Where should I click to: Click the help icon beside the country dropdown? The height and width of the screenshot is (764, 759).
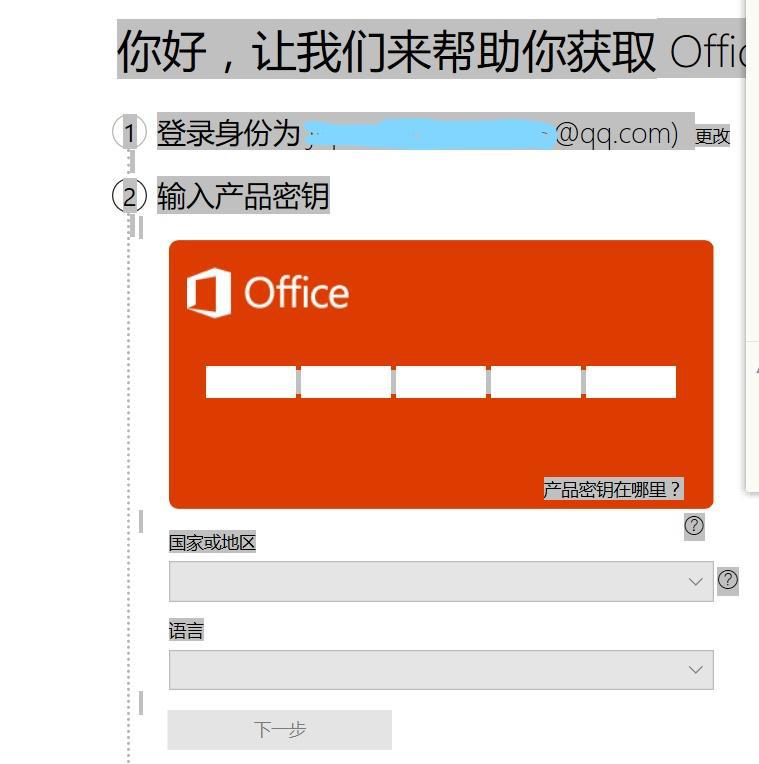click(x=728, y=580)
